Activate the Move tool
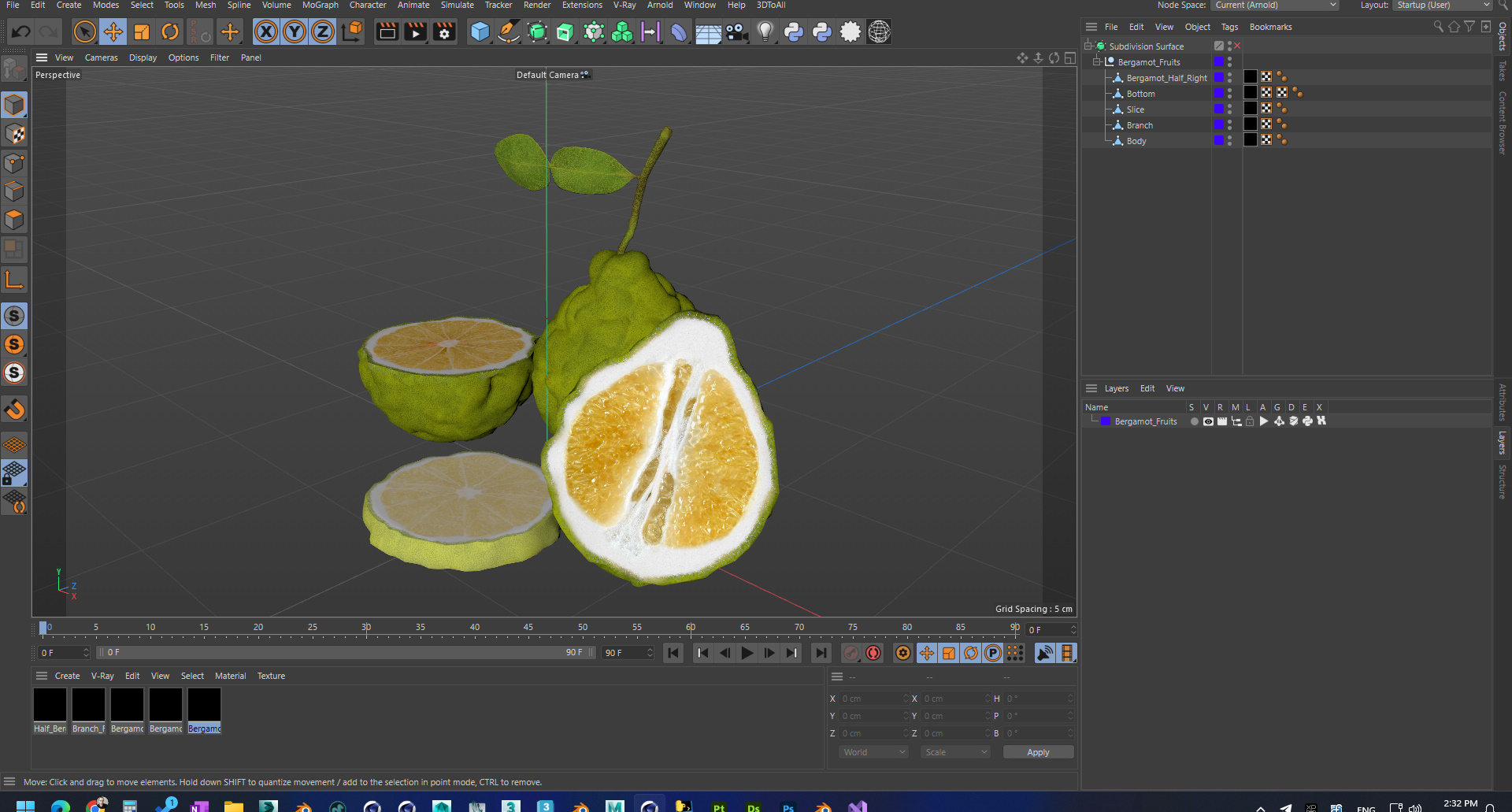Image resolution: width=1512 pixels, height=812 pixels. tap(113, 32)
